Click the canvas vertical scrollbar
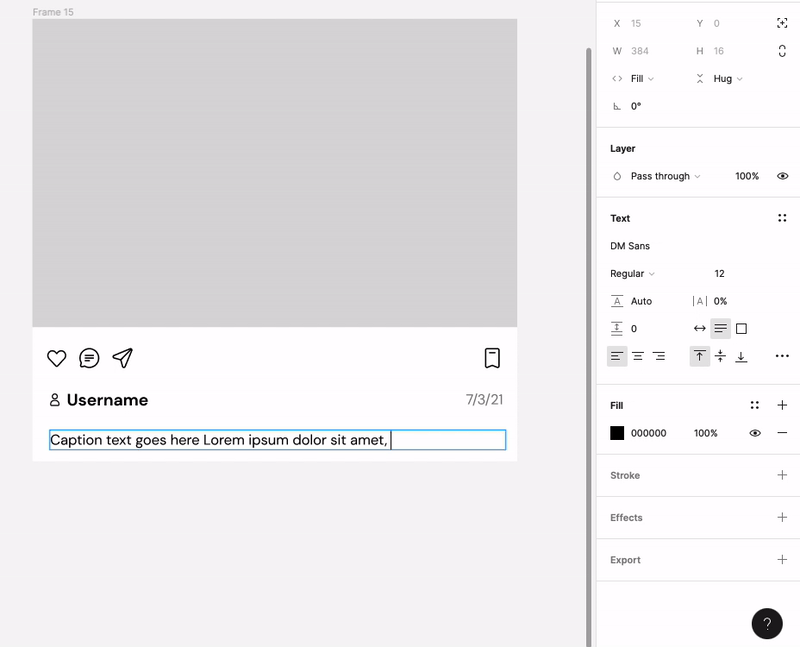800x647 pixels. [x=588, y=347]
